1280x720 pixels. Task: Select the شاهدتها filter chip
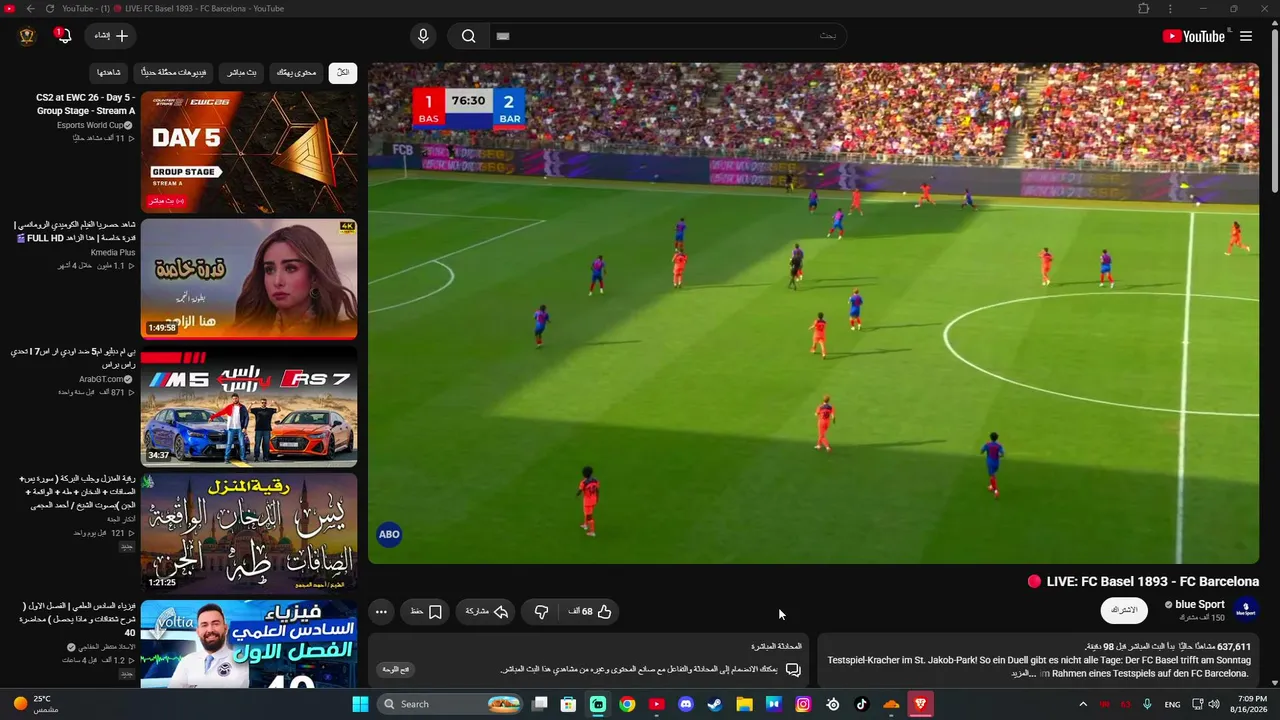[108, 73]
